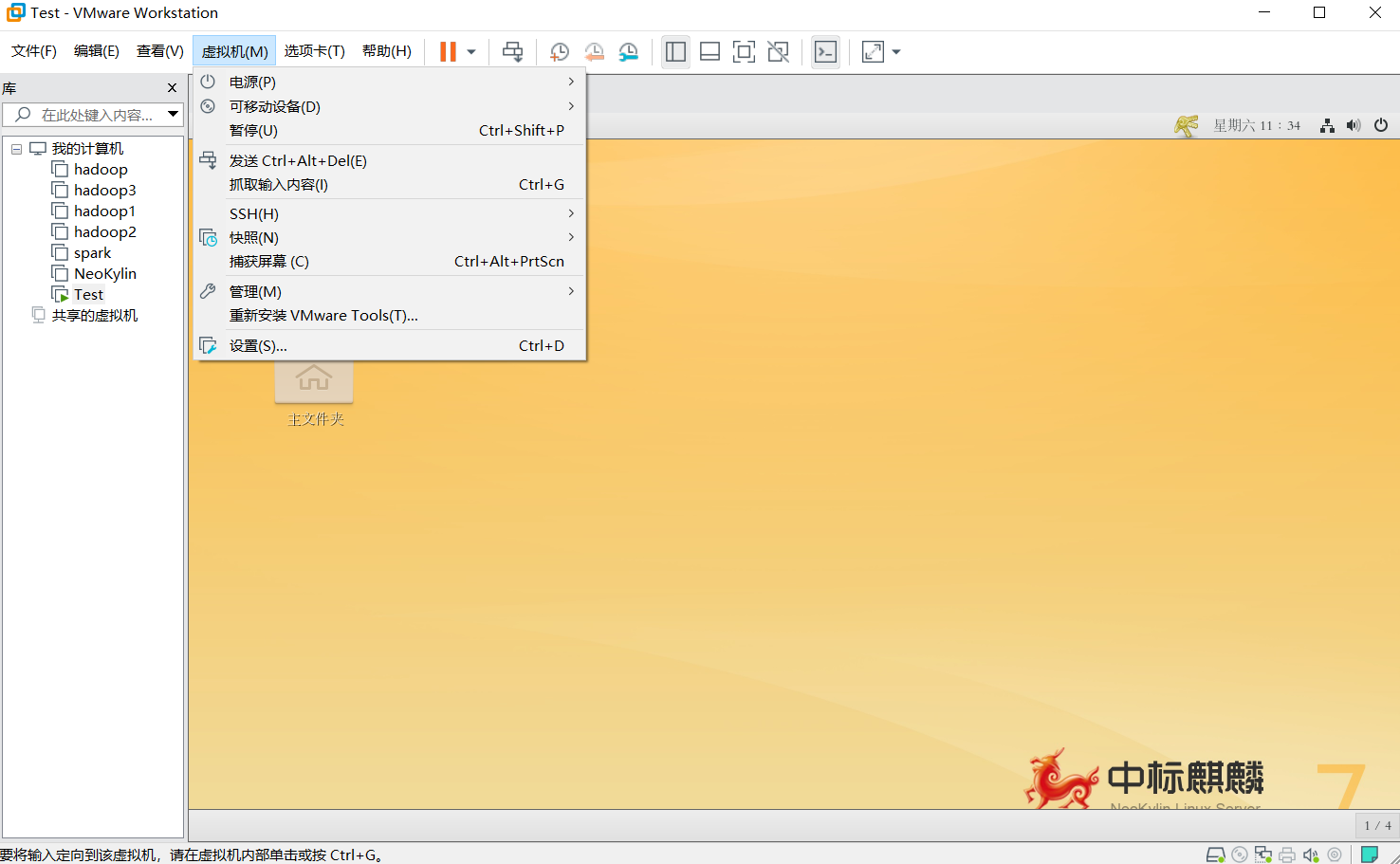Click the hard disk status bar icon
The image size is (1400, 864).
point(1215,855)
